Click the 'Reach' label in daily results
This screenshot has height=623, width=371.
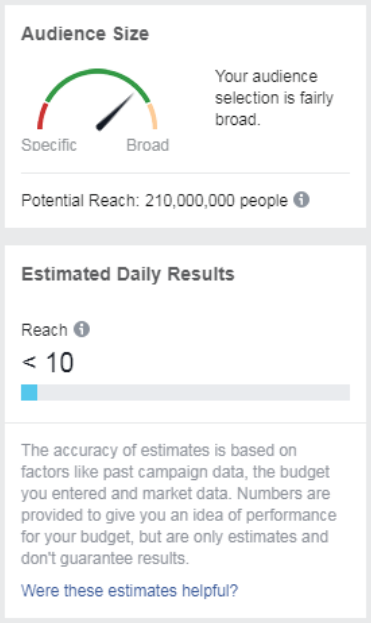point(44,330)
